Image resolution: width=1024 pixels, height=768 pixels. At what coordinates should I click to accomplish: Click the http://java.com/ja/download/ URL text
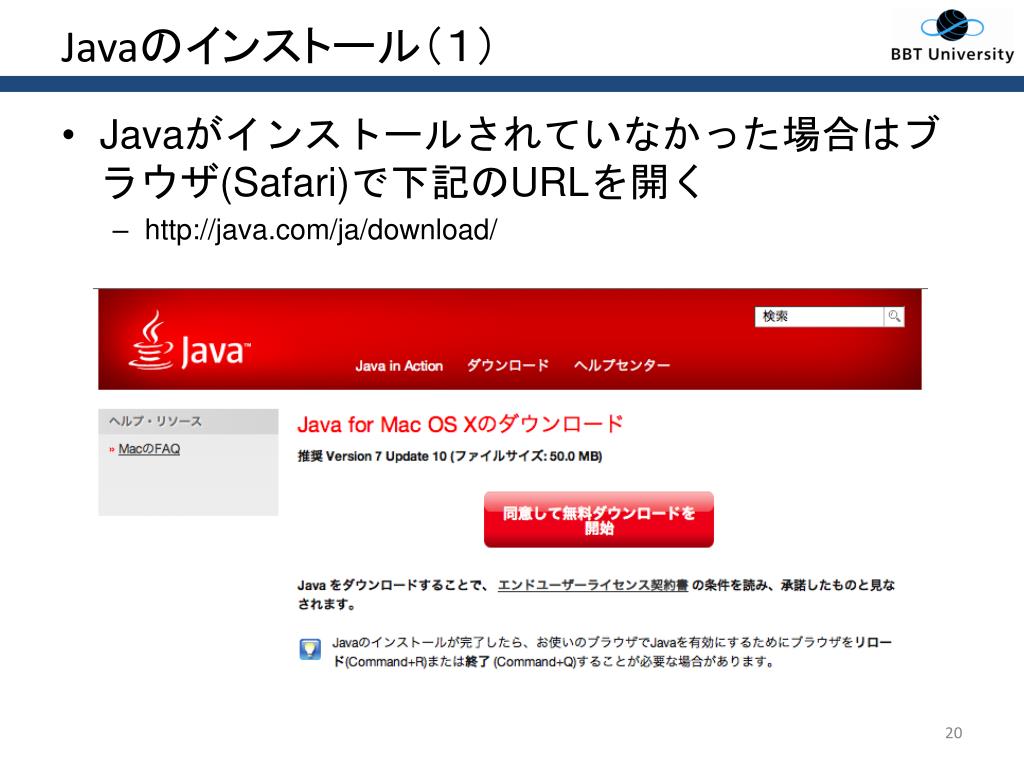tap(321, 230)
